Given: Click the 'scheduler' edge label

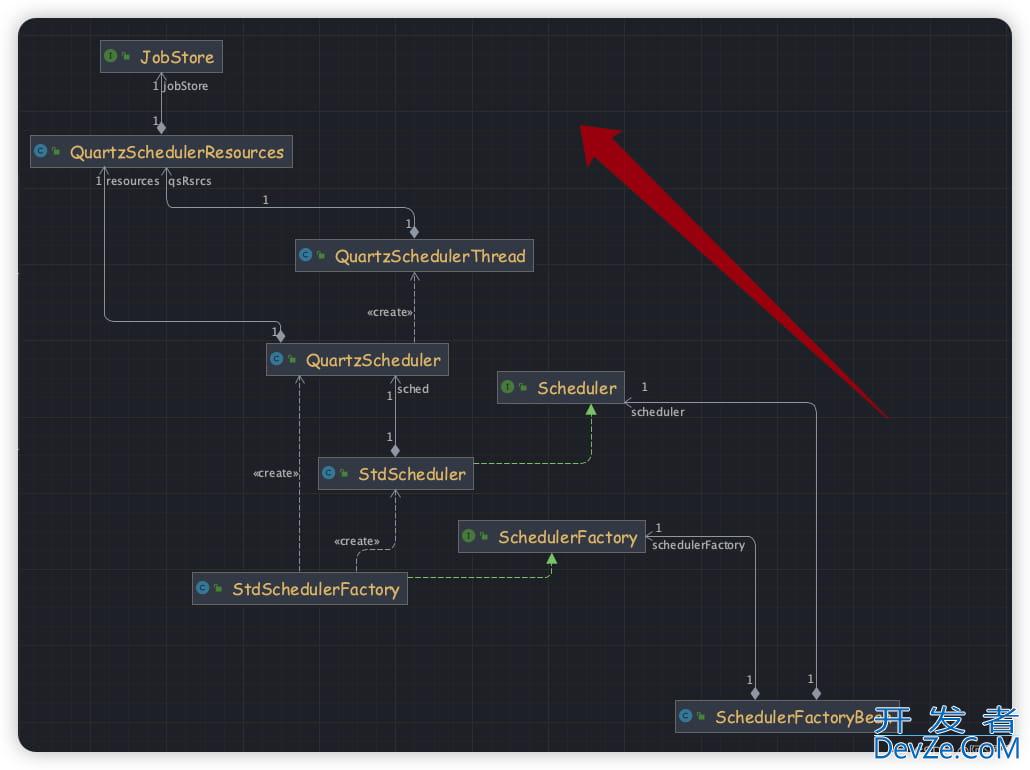Looking at the screenshot, I should pyautogui.click(x=658, y=412).
